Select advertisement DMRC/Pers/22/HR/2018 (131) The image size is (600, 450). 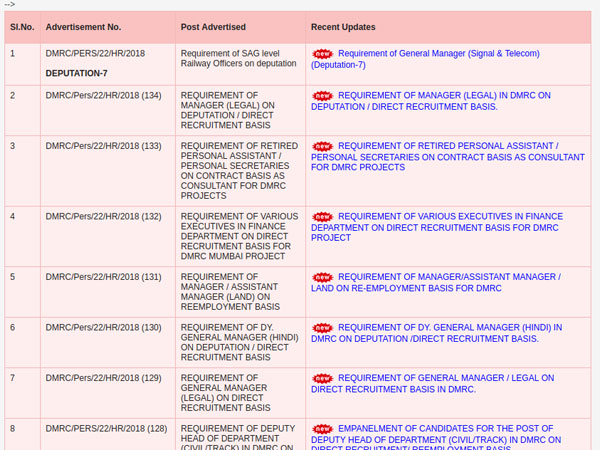coord(104,277)
